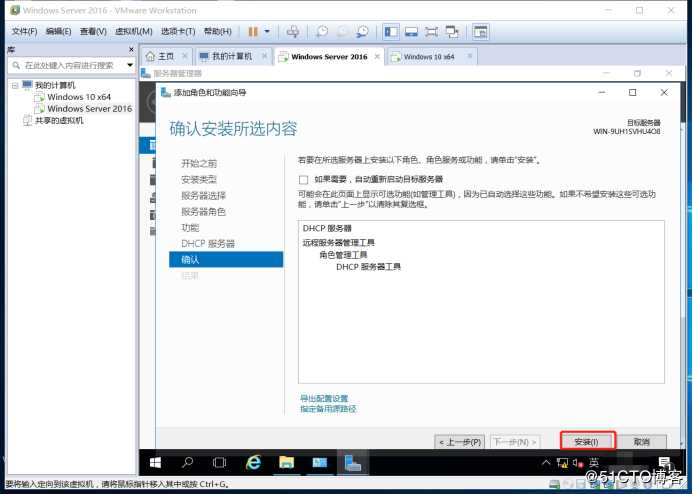Image resolution: width=693 pixels, height=494 pixels.
Task: Close the library panel
Action: (131, 49)
